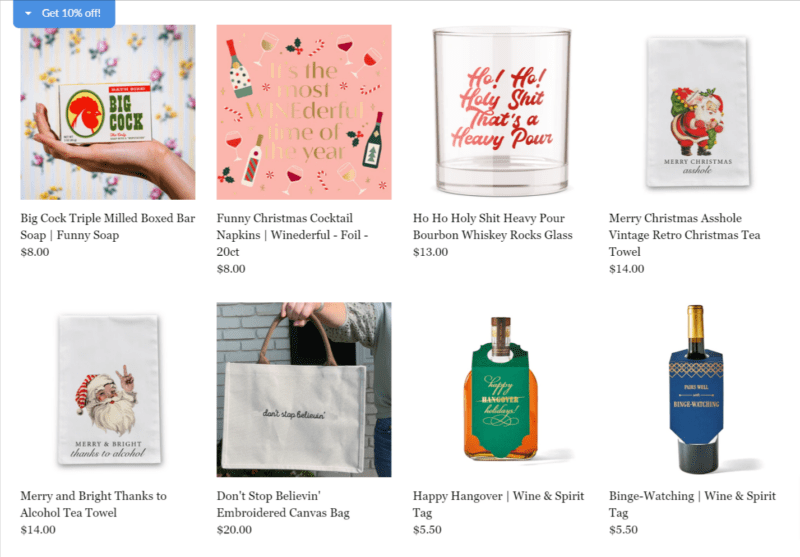
Task: Open the Heavy Pour rocks glass image
Action: tap(500, 112)
